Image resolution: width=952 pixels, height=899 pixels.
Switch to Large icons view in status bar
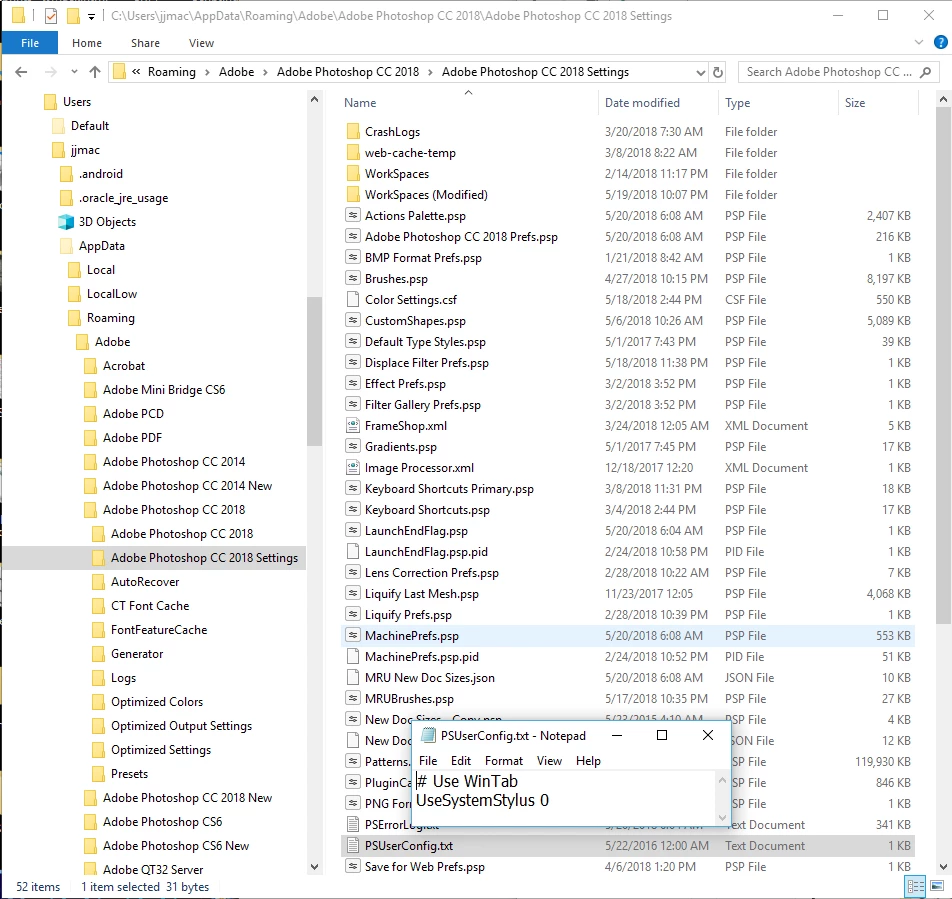click(937, 886)
